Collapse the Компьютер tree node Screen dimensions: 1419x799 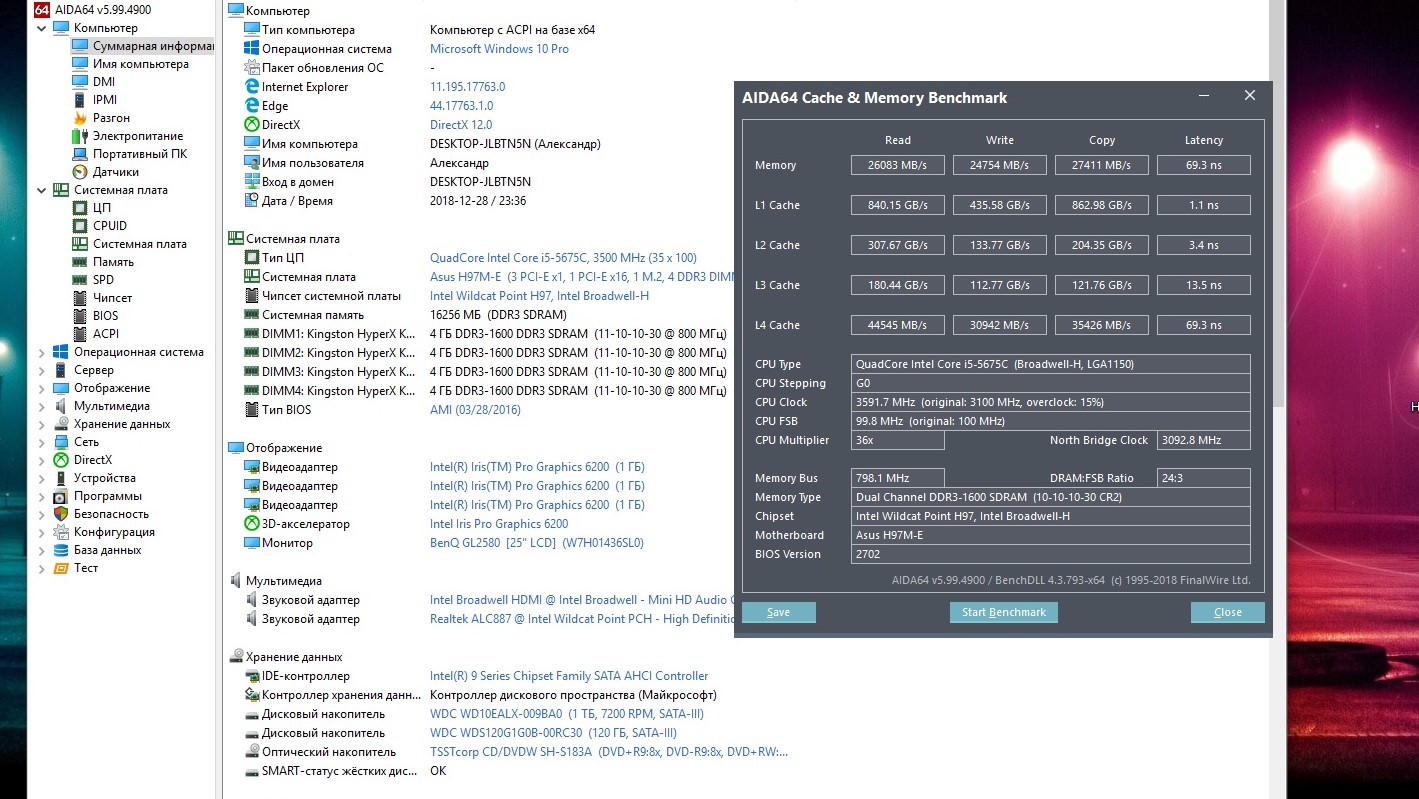click(x=41, y=28)
